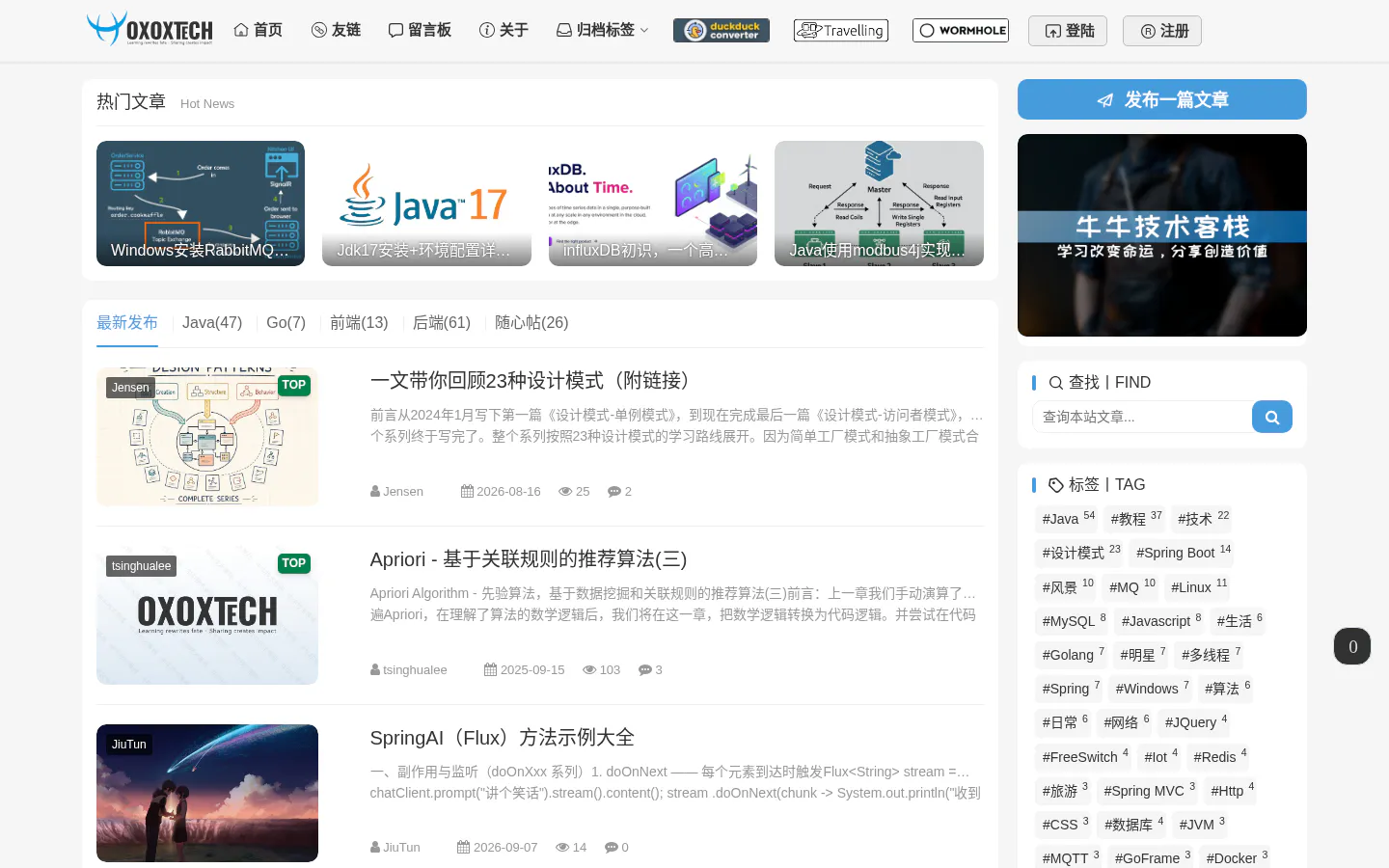The image size is (1389, 868).
Task: Open the 友链 friend links page
Action: 336,30
